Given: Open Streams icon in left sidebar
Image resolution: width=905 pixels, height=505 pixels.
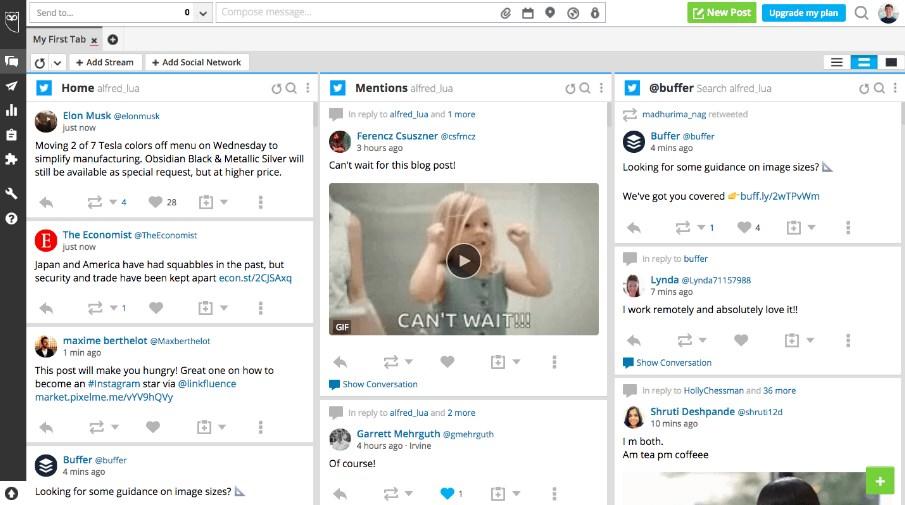Looking at the screenshot, I should (x=12, y=61).
